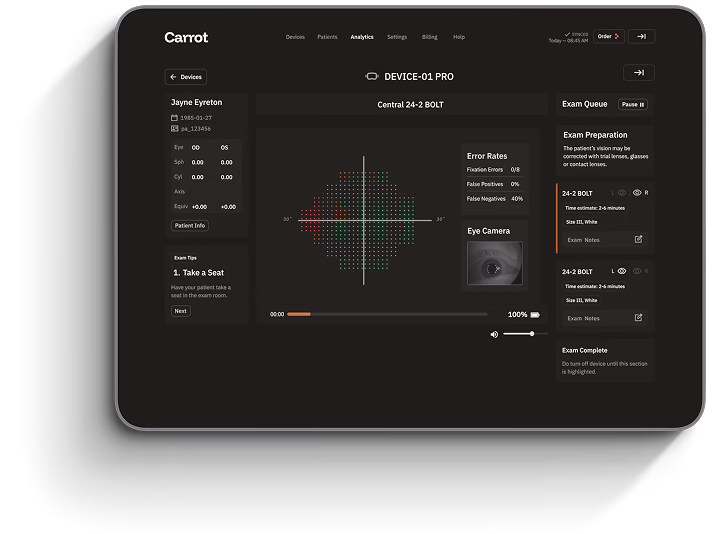The width and height of the screenshot is (712, 534).
Task: Switch to the Analytics menu item
Action: 362,37
